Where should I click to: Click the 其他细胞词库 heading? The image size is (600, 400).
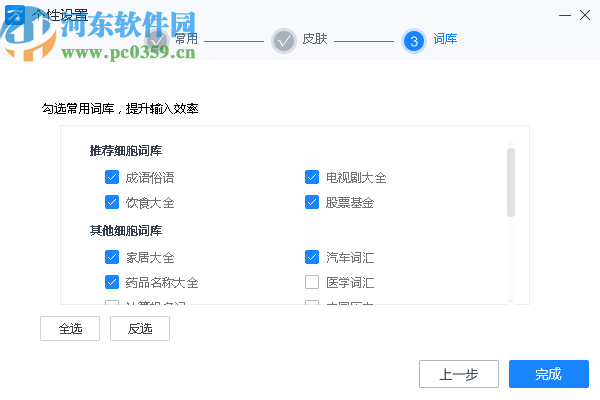pos(126,231)
